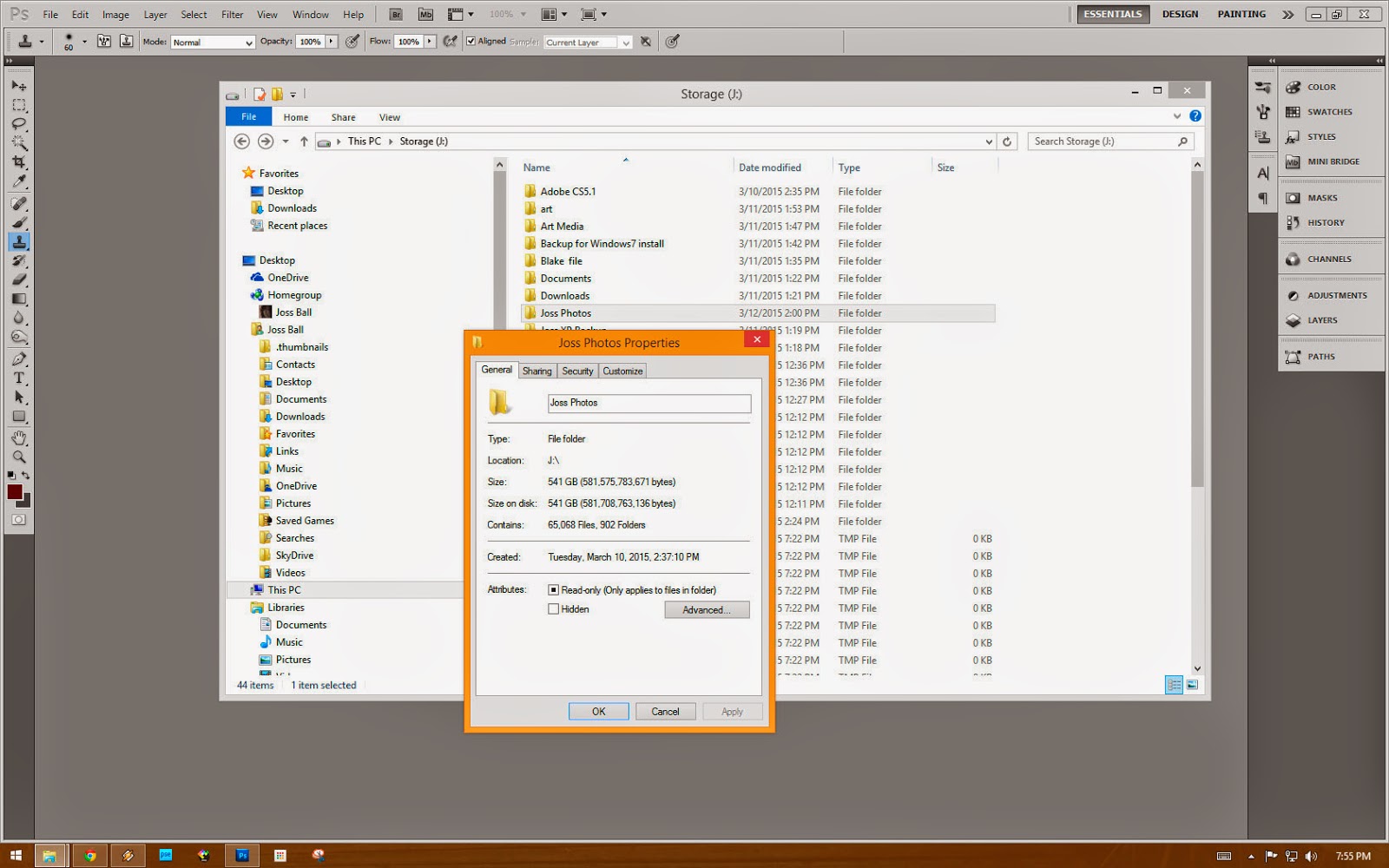Image resolution: width=1389 pixels, height=868 pixels.
Task: Open the Character panel icon
Action: [x=1263, y=174]
